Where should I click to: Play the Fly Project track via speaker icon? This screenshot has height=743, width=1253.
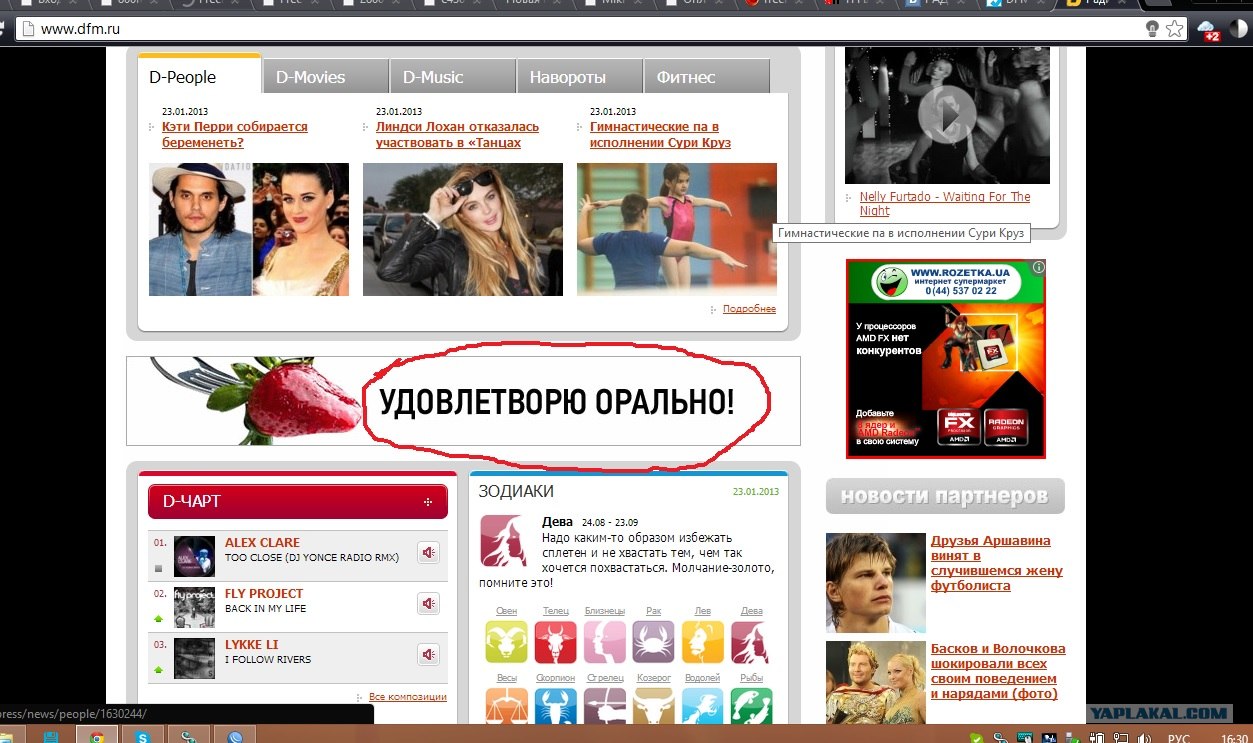click(x=428, y=603)
